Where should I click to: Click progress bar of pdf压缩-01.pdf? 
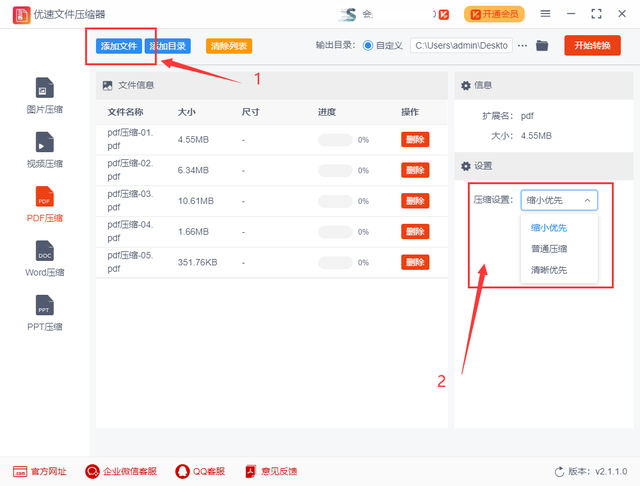(x=335, y=140)
